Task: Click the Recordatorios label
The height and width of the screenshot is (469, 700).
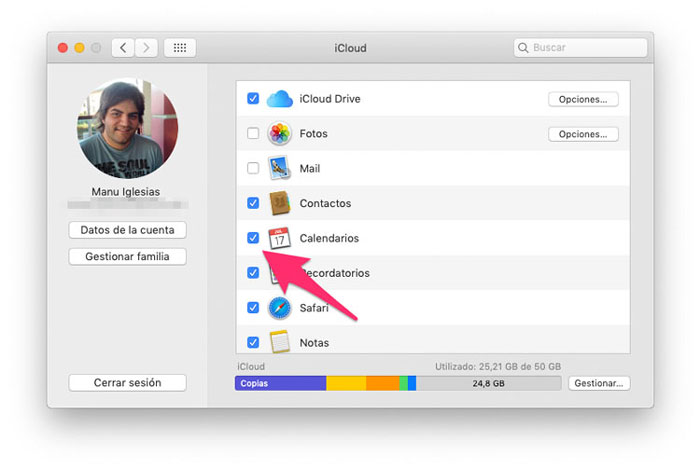Action: [x=335, y=273]
